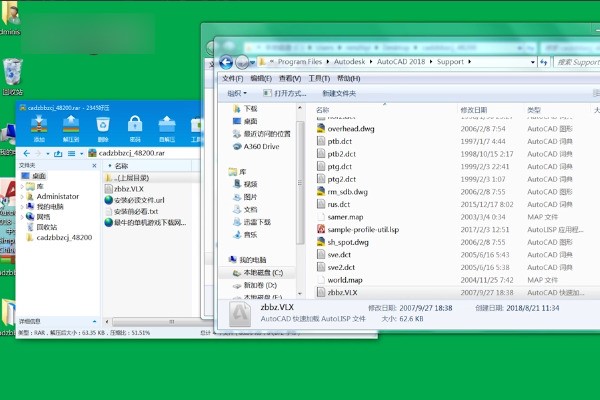This screenshot has width=600, height=400.
Task: Click 打开方式... button
Action: pos(285,93)
